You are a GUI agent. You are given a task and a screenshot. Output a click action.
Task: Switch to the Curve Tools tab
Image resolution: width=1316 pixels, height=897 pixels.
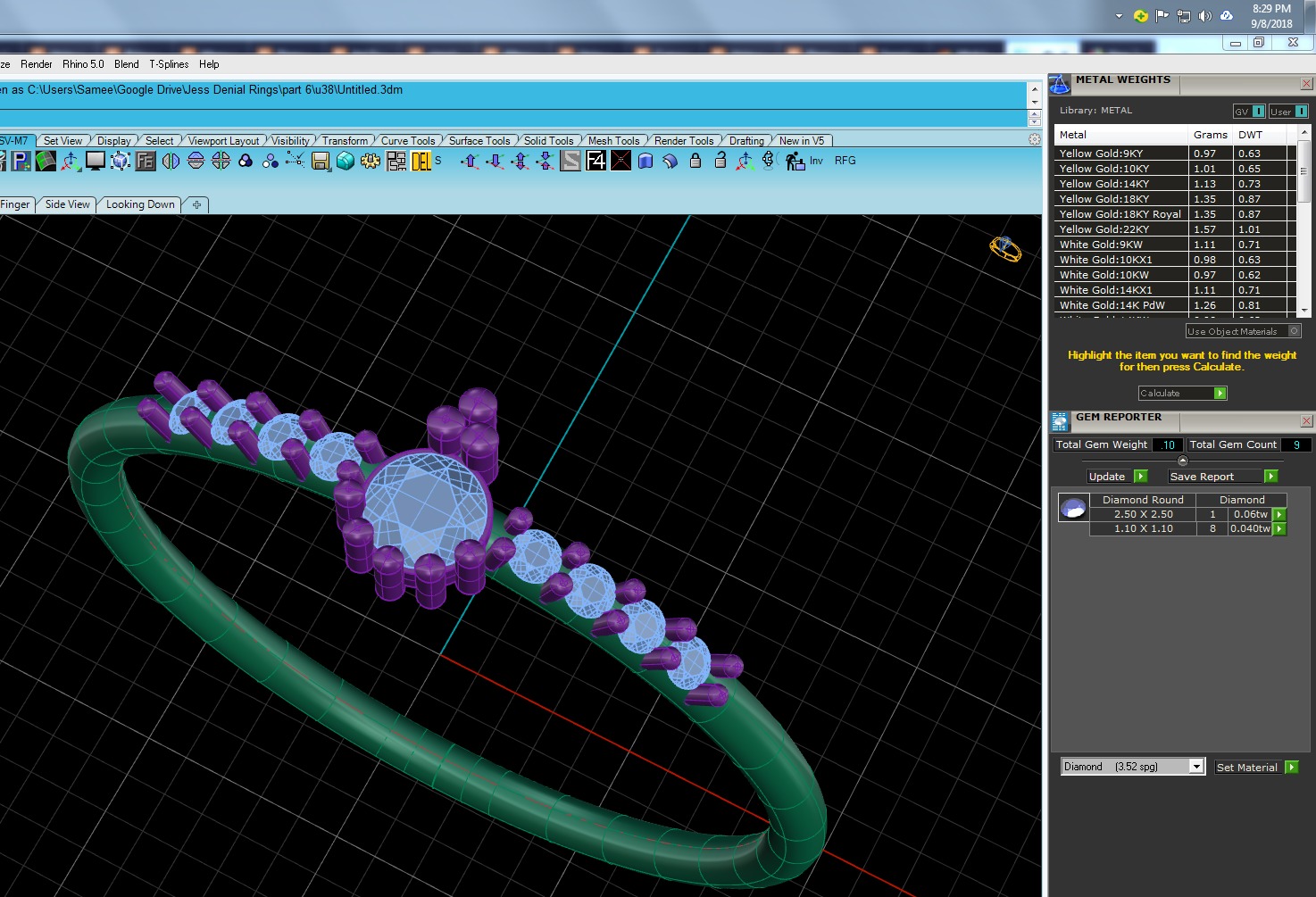[x=408, y=141]
